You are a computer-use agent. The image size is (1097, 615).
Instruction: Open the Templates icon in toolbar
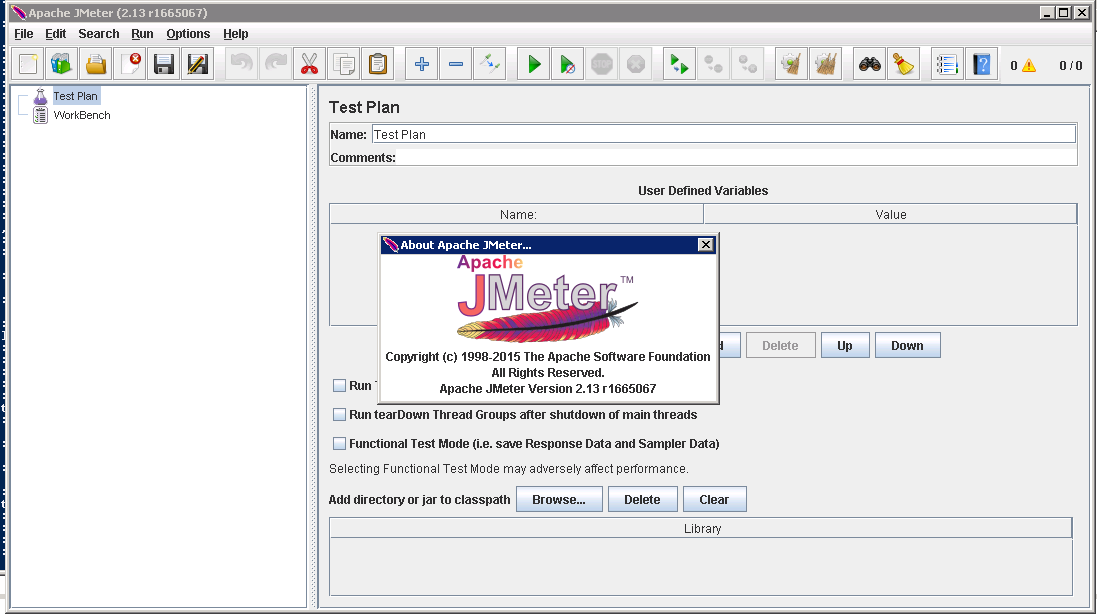click(x=61, y=65)
